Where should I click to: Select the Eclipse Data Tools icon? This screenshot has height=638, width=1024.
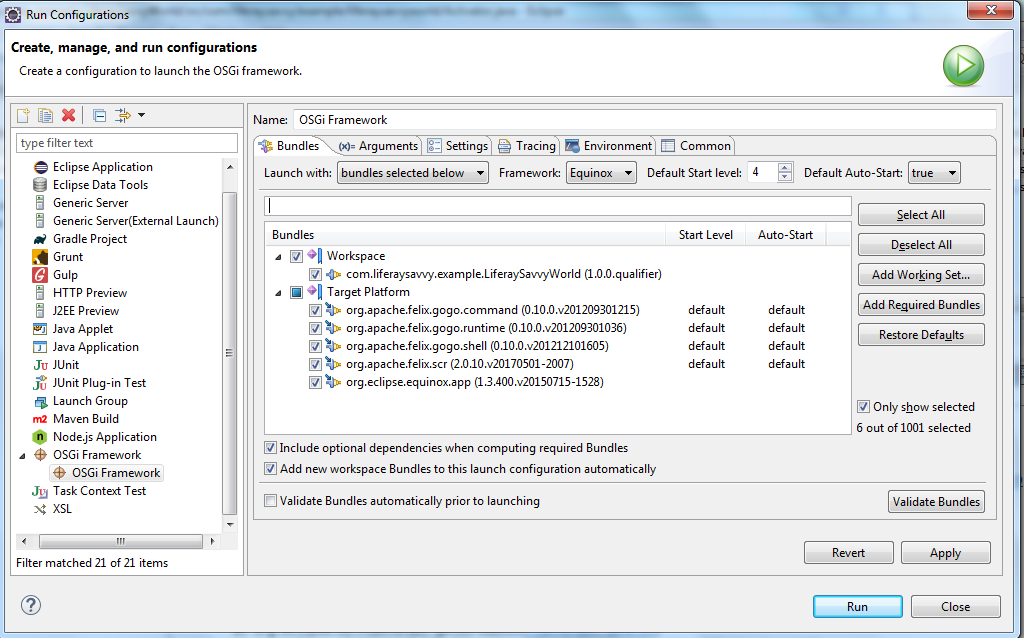[x=40, y=185]
